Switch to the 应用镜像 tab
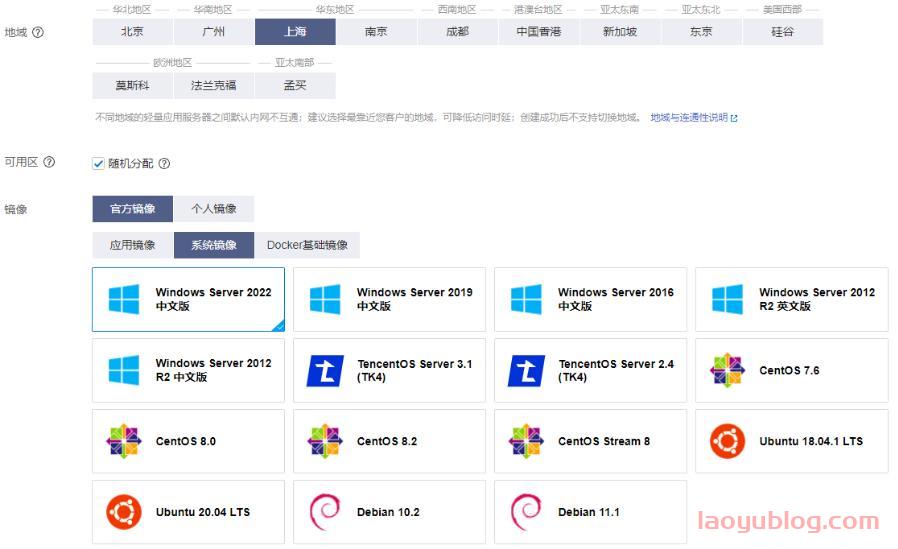The image size is (898, 549). (x=132, y=245)
